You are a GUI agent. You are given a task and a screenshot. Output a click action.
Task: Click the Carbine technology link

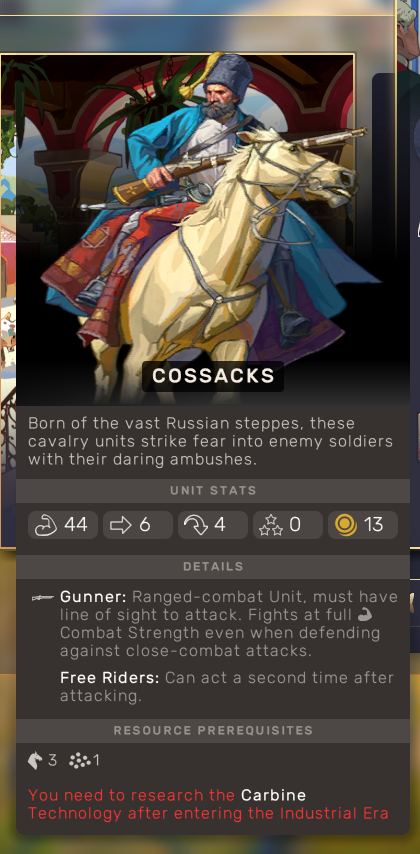click(x=273, y=795)
